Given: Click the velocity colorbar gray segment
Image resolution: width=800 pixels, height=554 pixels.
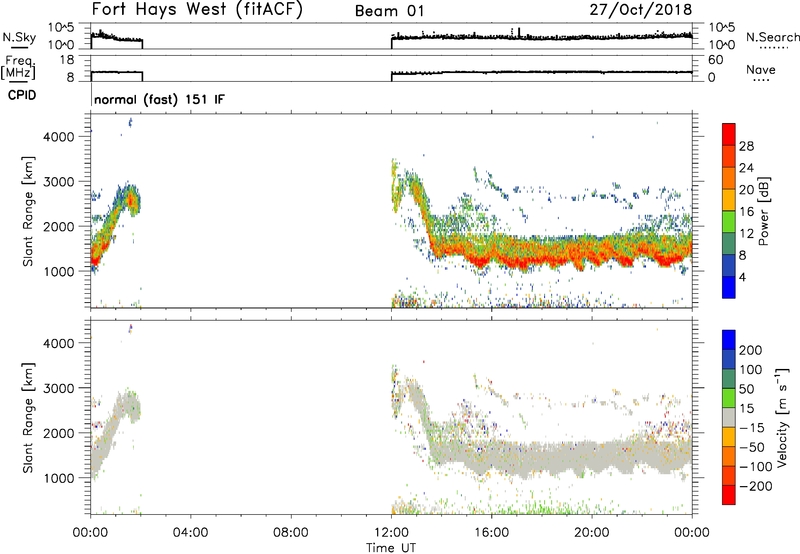Looking at the screenshot, I should click(729, 418).
